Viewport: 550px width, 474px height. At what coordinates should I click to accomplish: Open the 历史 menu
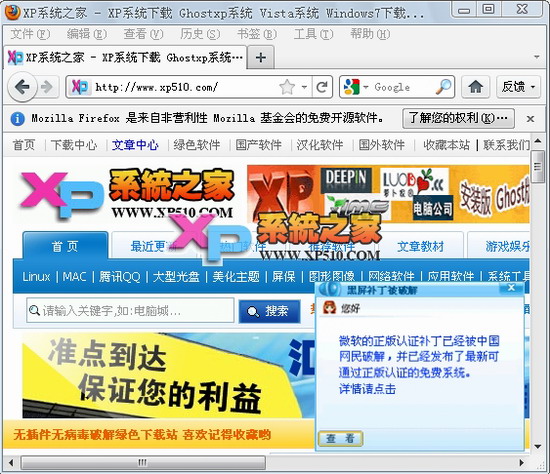200,34
